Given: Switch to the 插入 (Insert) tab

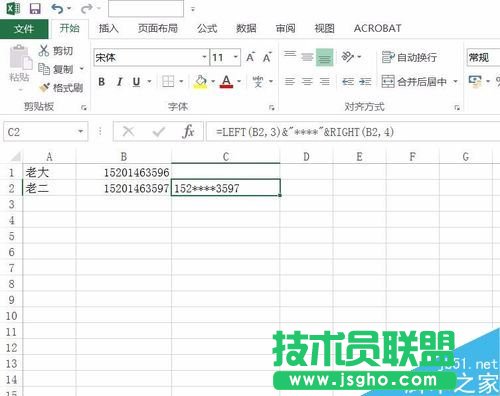Looking at the screenshot, I should [x=108, y=28].
